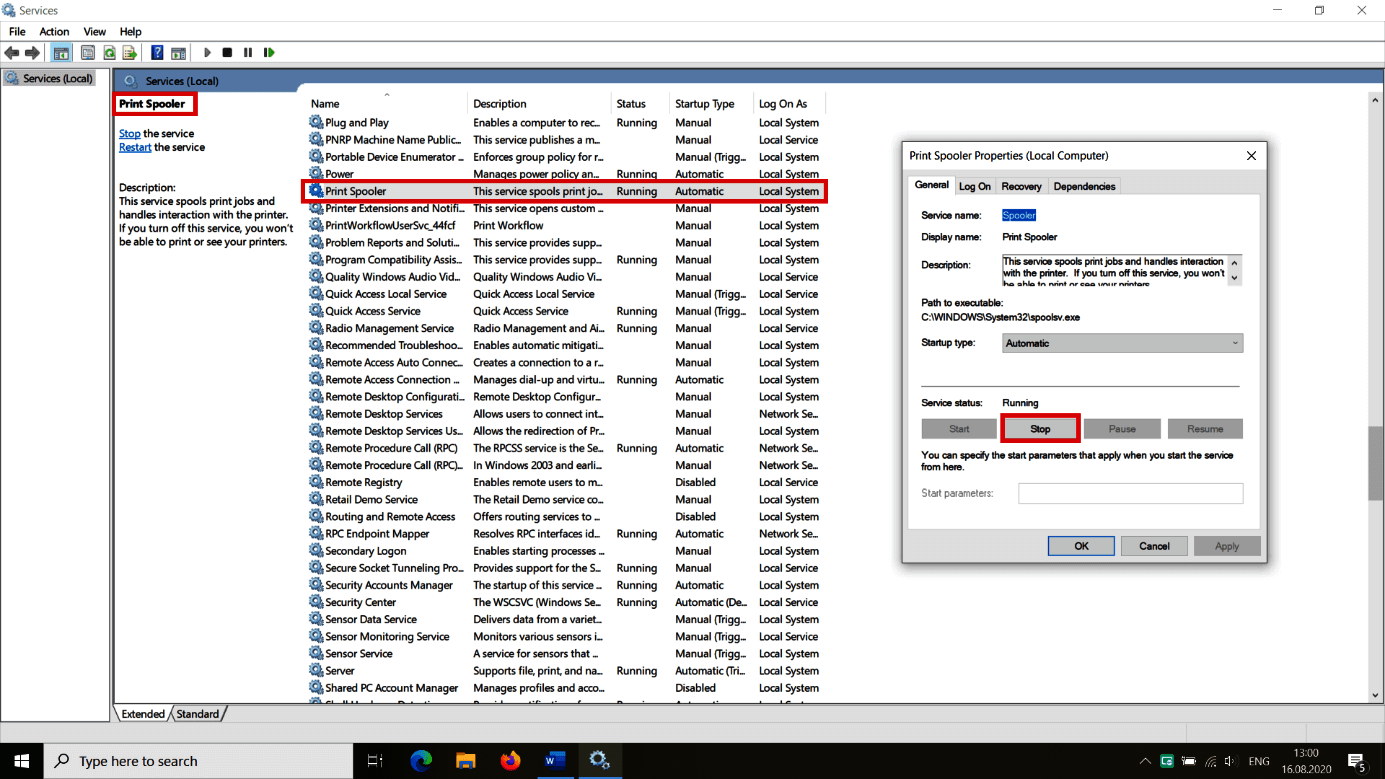
Task: Open Word from the taskbar
Action: [x=555, y=760]
